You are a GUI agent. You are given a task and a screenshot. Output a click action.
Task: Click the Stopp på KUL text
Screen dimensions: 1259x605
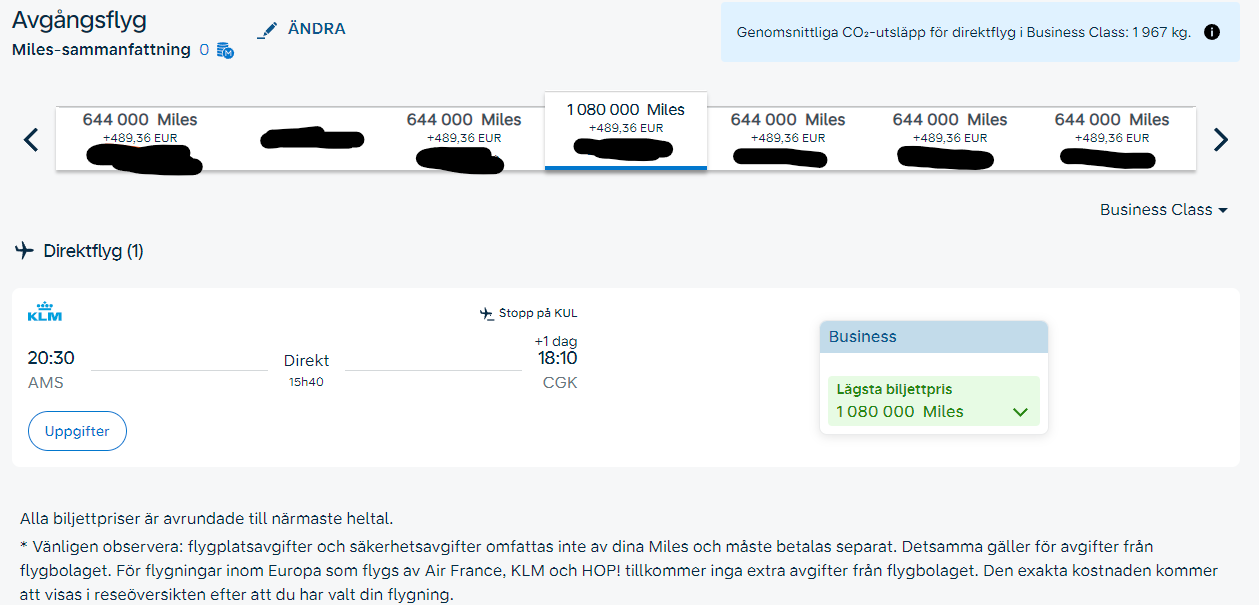pos(538,314)
